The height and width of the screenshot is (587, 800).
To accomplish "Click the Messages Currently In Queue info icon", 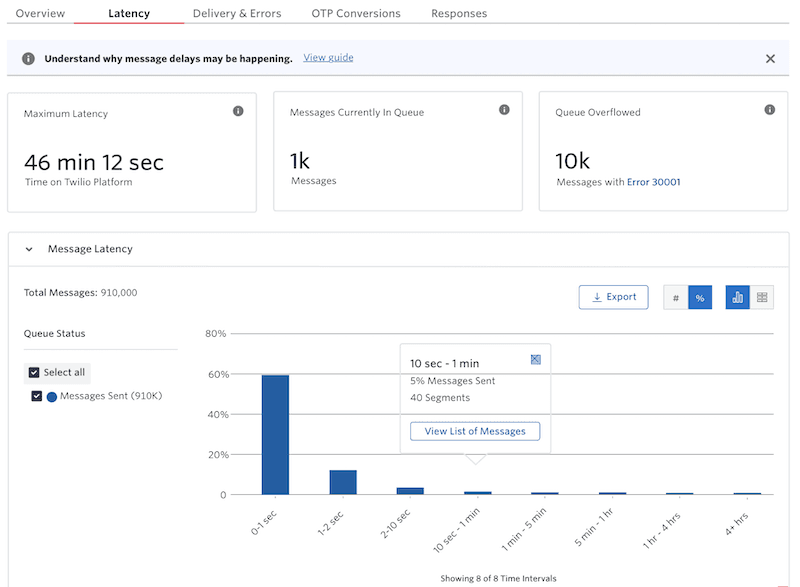I will coord(504,111).
